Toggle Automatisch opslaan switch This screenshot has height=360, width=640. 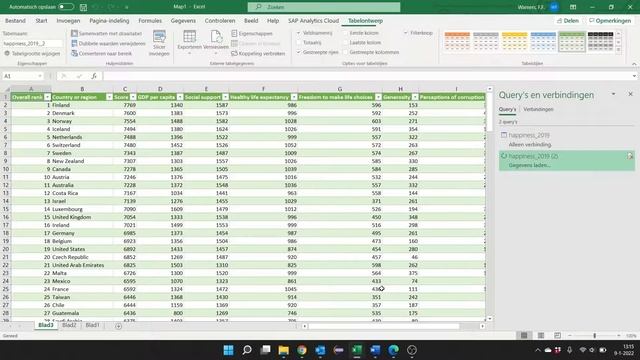coord(66,7)
